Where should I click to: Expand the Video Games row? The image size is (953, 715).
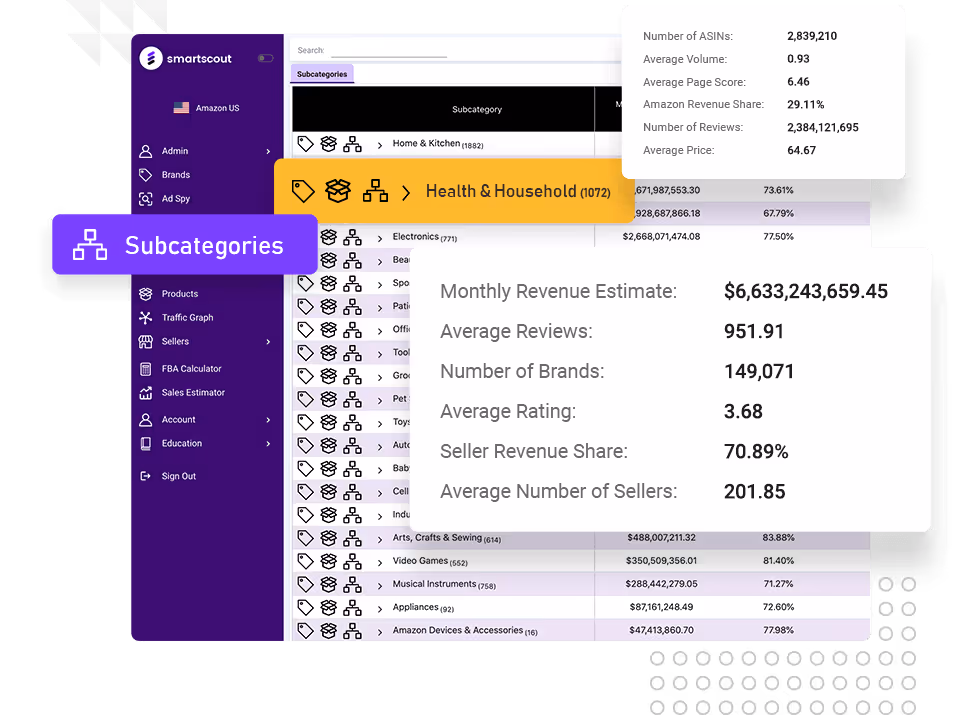(x=380, y=562)
